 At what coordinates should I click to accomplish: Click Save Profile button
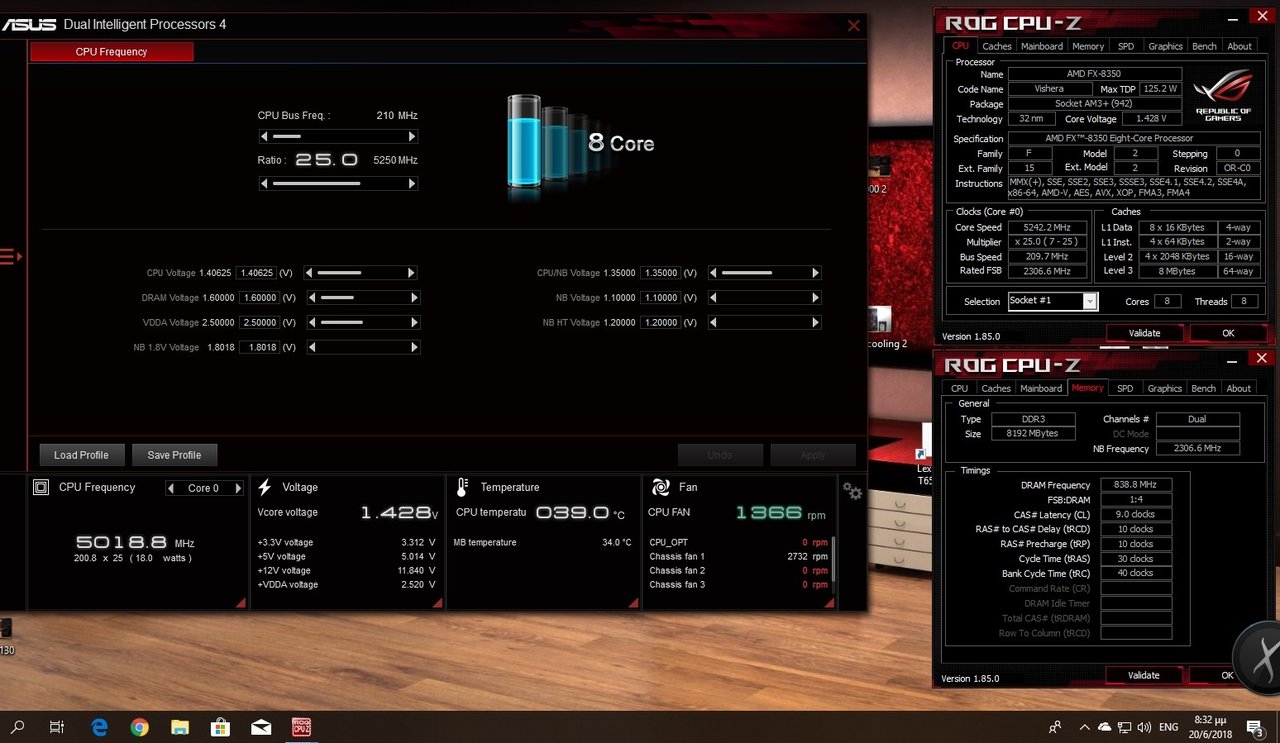point(174,455)
